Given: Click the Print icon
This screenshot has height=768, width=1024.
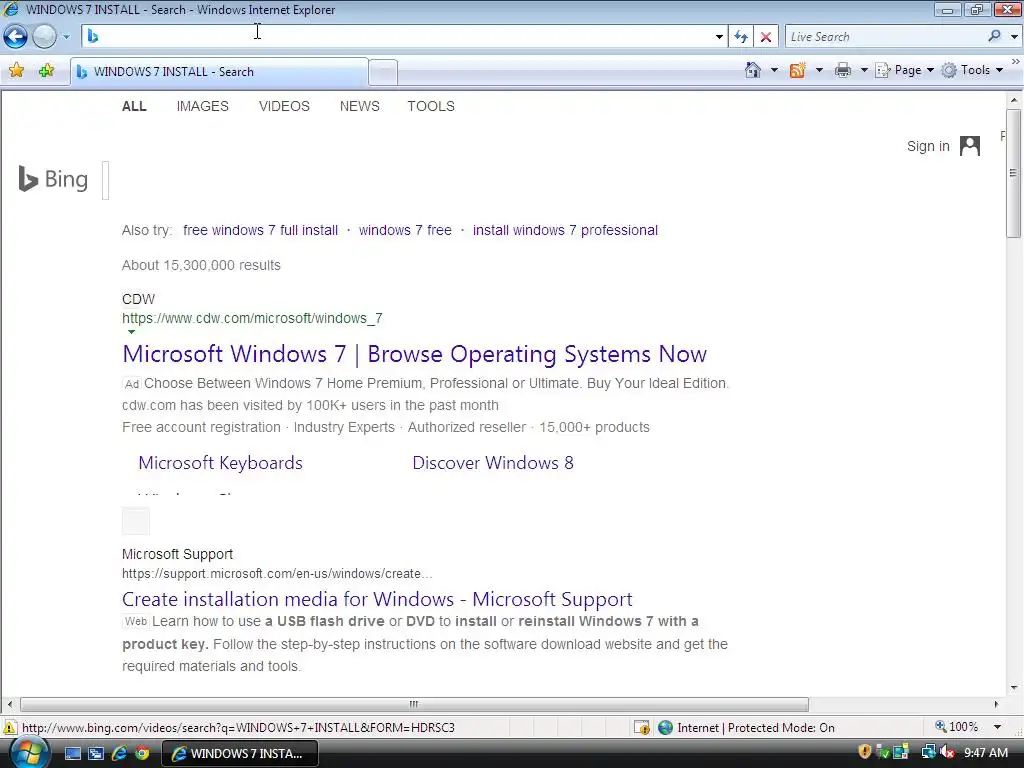Looking at the screenshot, I should (x=843, y=70).
